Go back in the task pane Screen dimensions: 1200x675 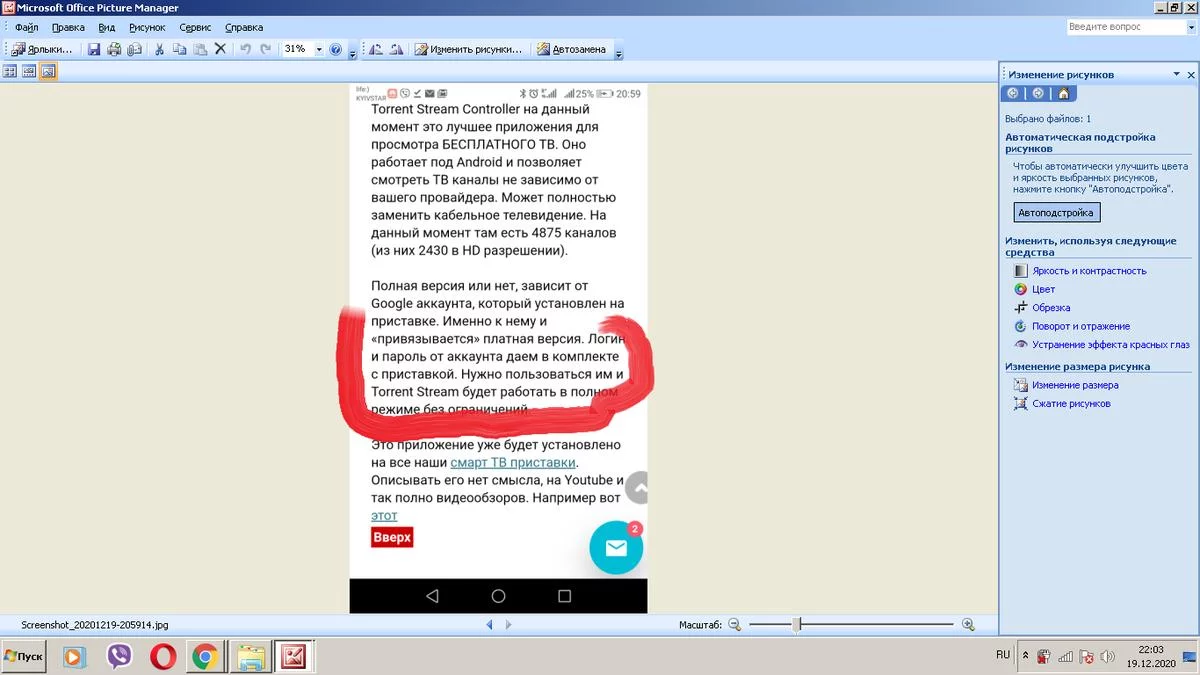(1013, 93)
